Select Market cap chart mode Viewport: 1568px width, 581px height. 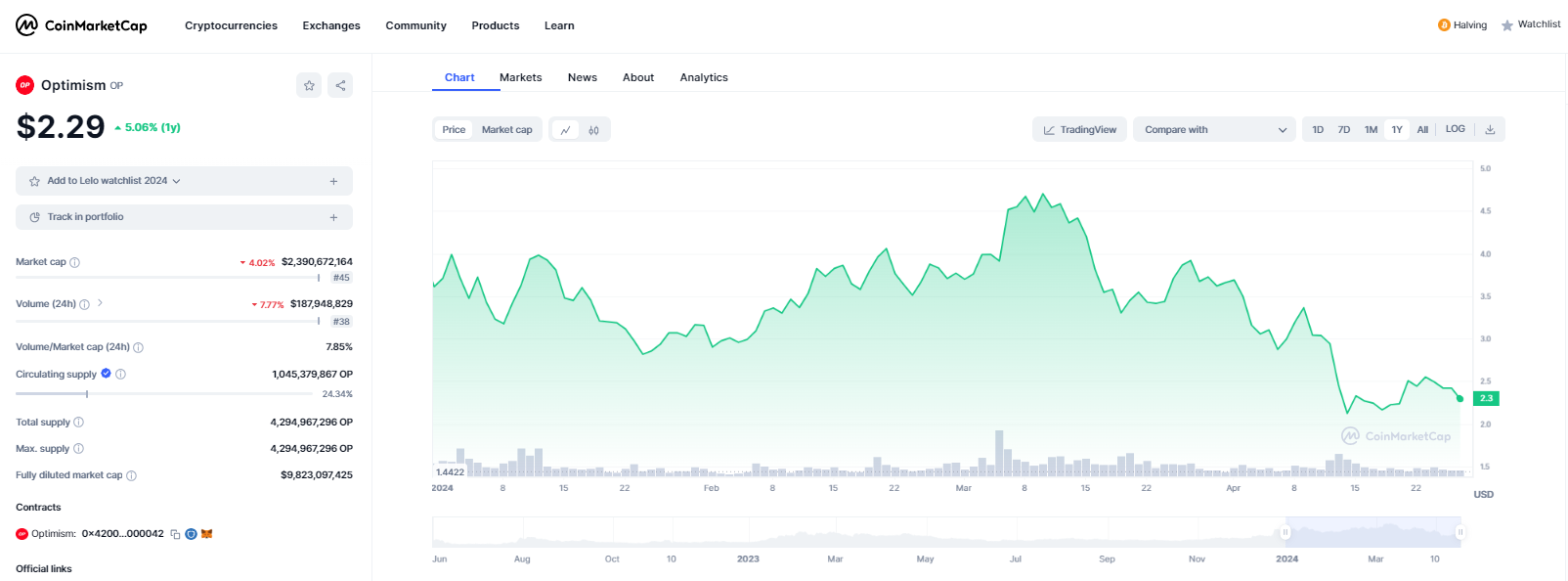coord(507,129)
